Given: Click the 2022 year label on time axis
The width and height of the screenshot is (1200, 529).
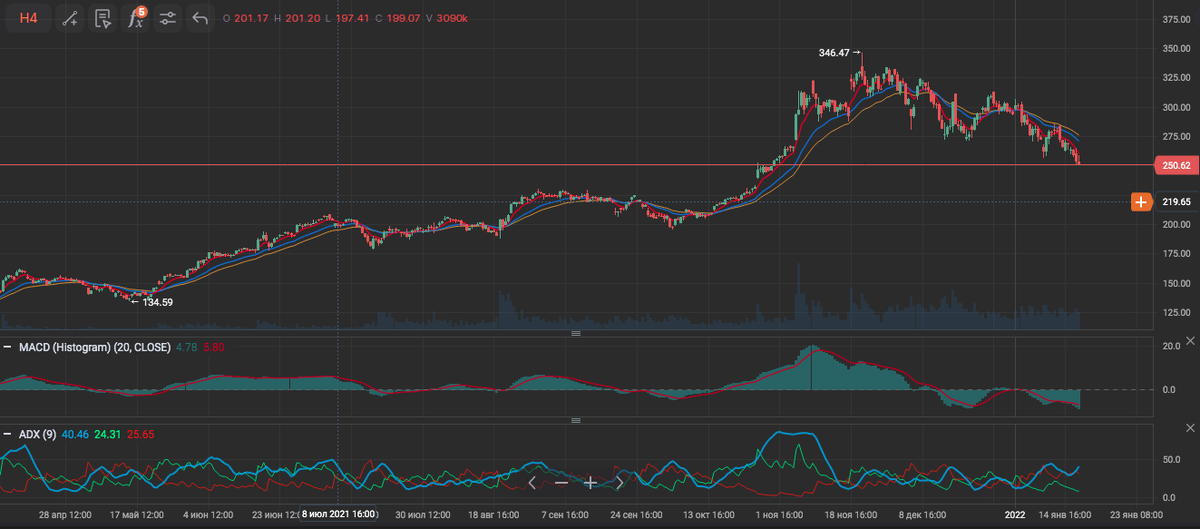Looking at the screenshot, I should click(x=1015, y=514).
